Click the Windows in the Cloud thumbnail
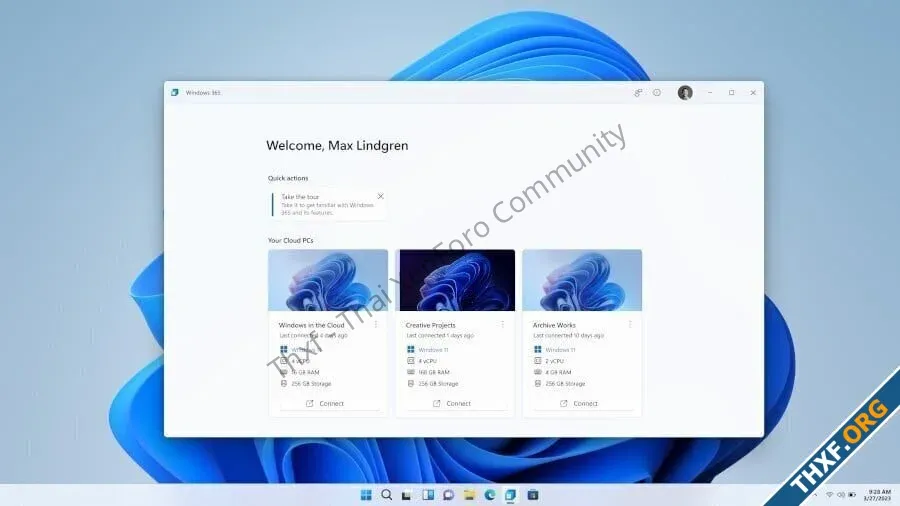Screen dimensions: 900x506 point(328,280)
